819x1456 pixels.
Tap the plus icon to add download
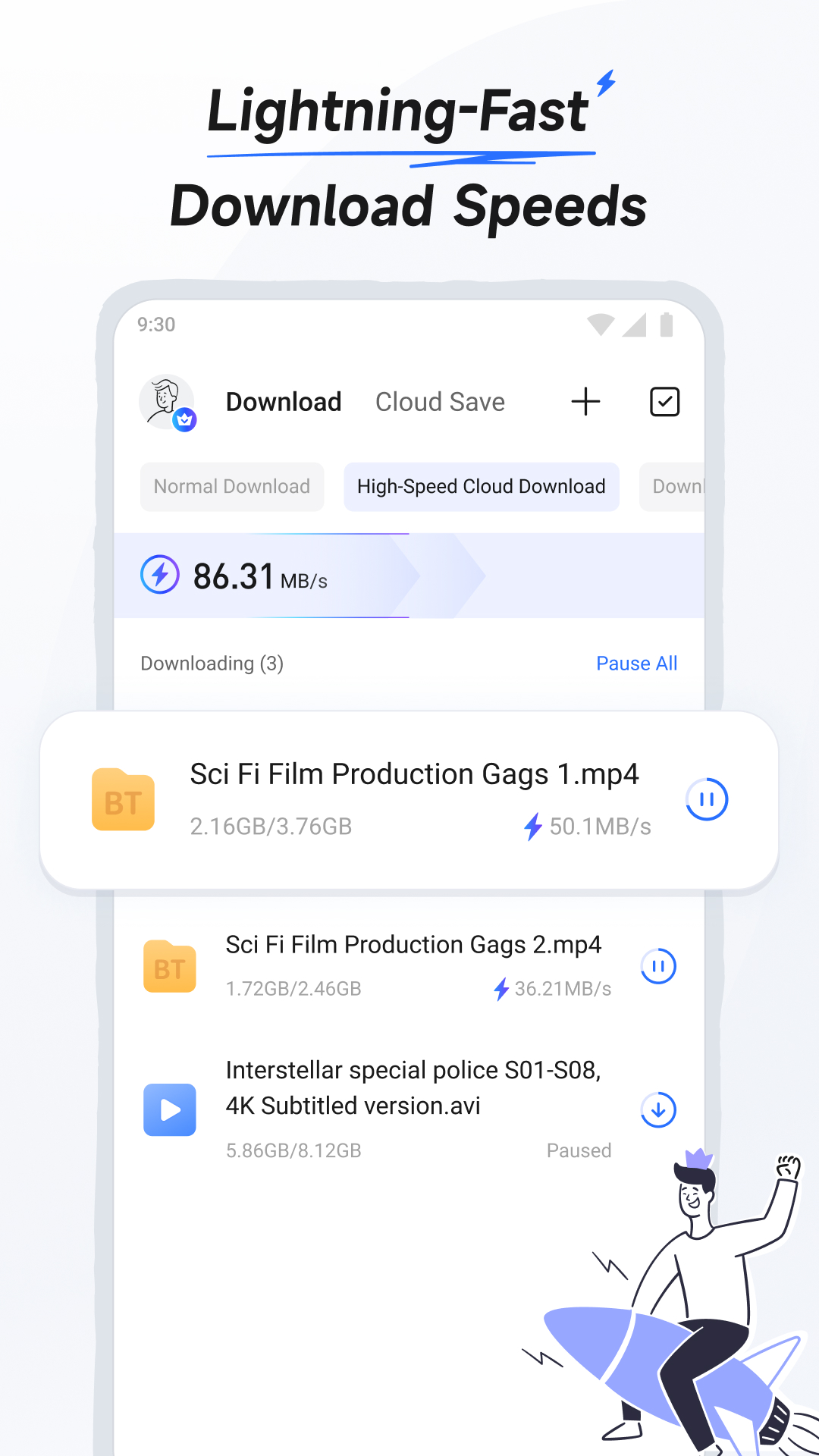[x=585, y=401]
